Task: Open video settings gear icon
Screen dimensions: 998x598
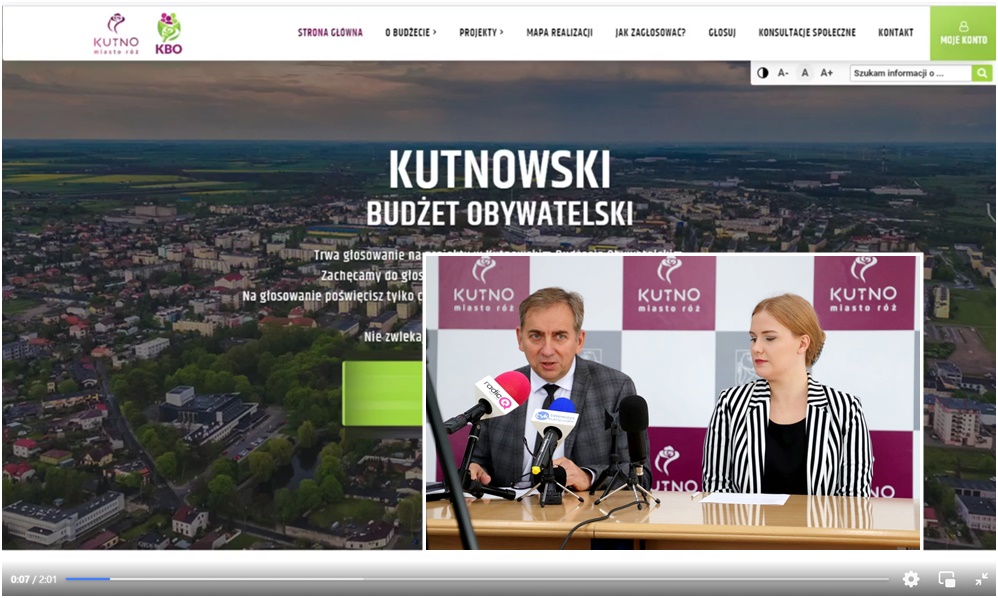Action: [x=910, y=579]
